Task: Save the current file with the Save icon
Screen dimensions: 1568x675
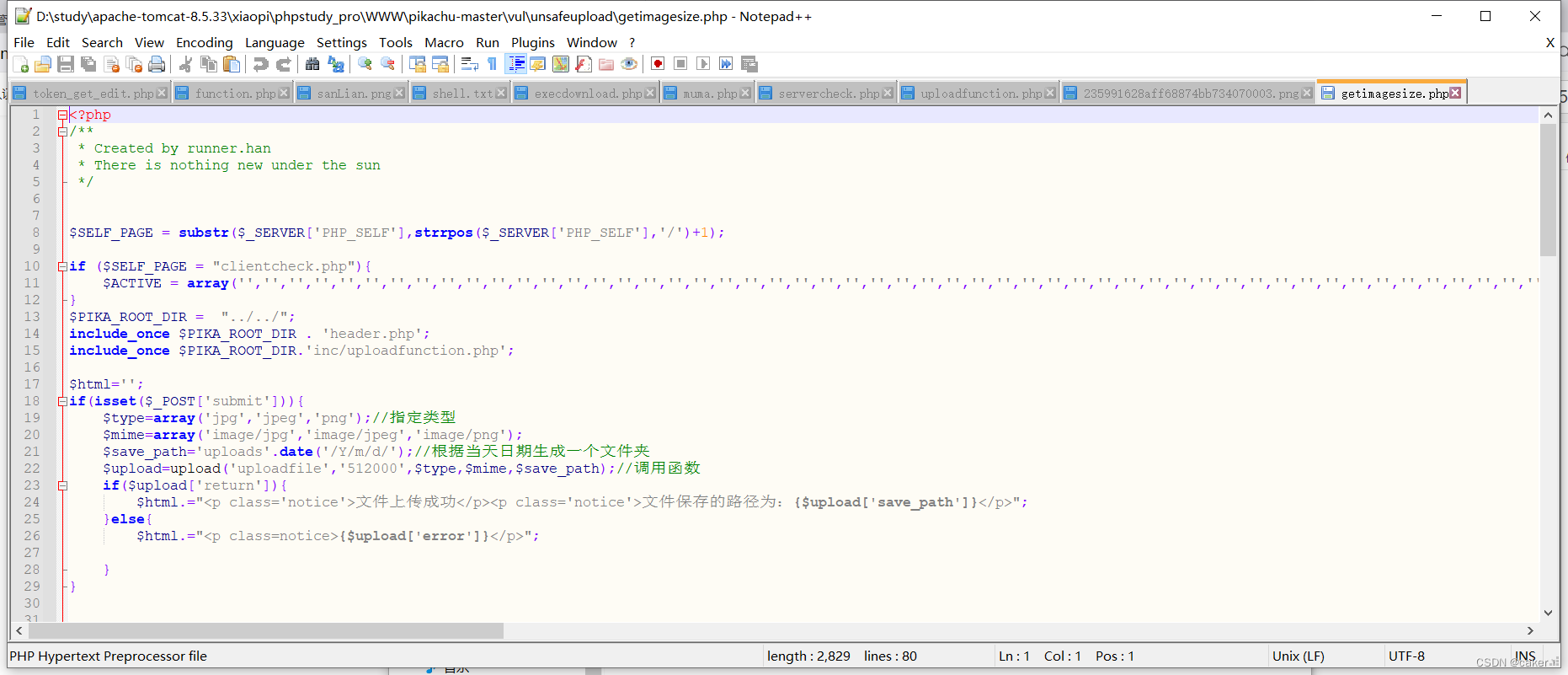Action: click(66, 64)
